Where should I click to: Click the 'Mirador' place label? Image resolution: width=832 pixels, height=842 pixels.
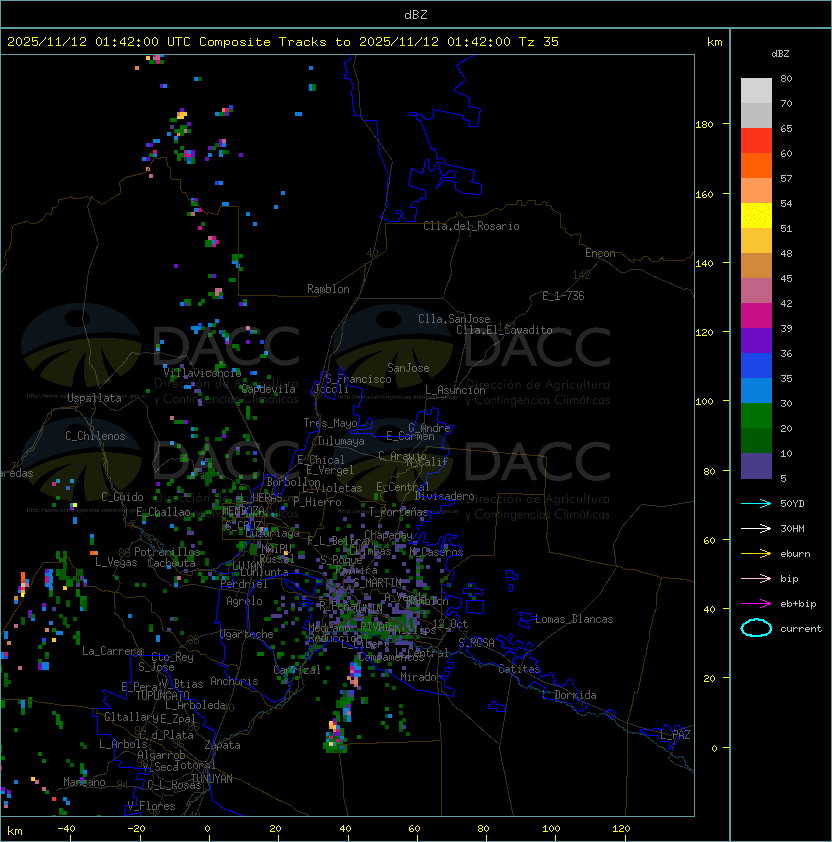[x=421, y=677]
